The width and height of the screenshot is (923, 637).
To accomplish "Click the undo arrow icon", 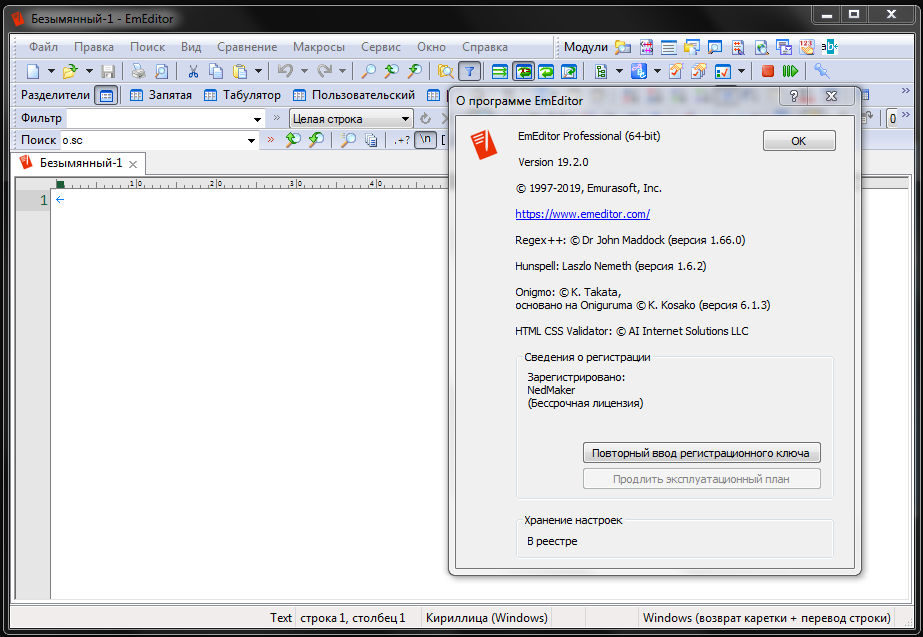I will click(285, 72).
